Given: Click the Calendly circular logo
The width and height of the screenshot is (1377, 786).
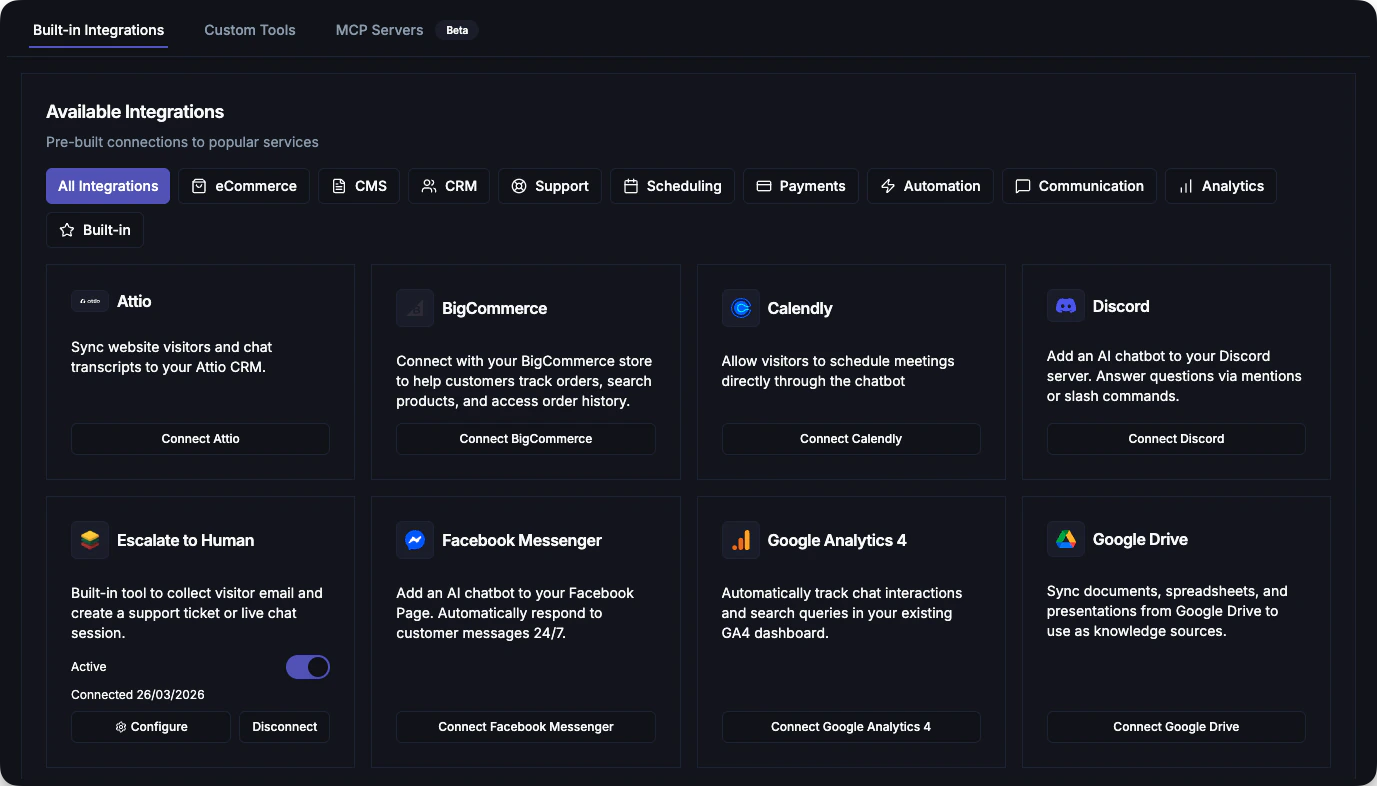Looking at the screenshot, I should 740,308.
